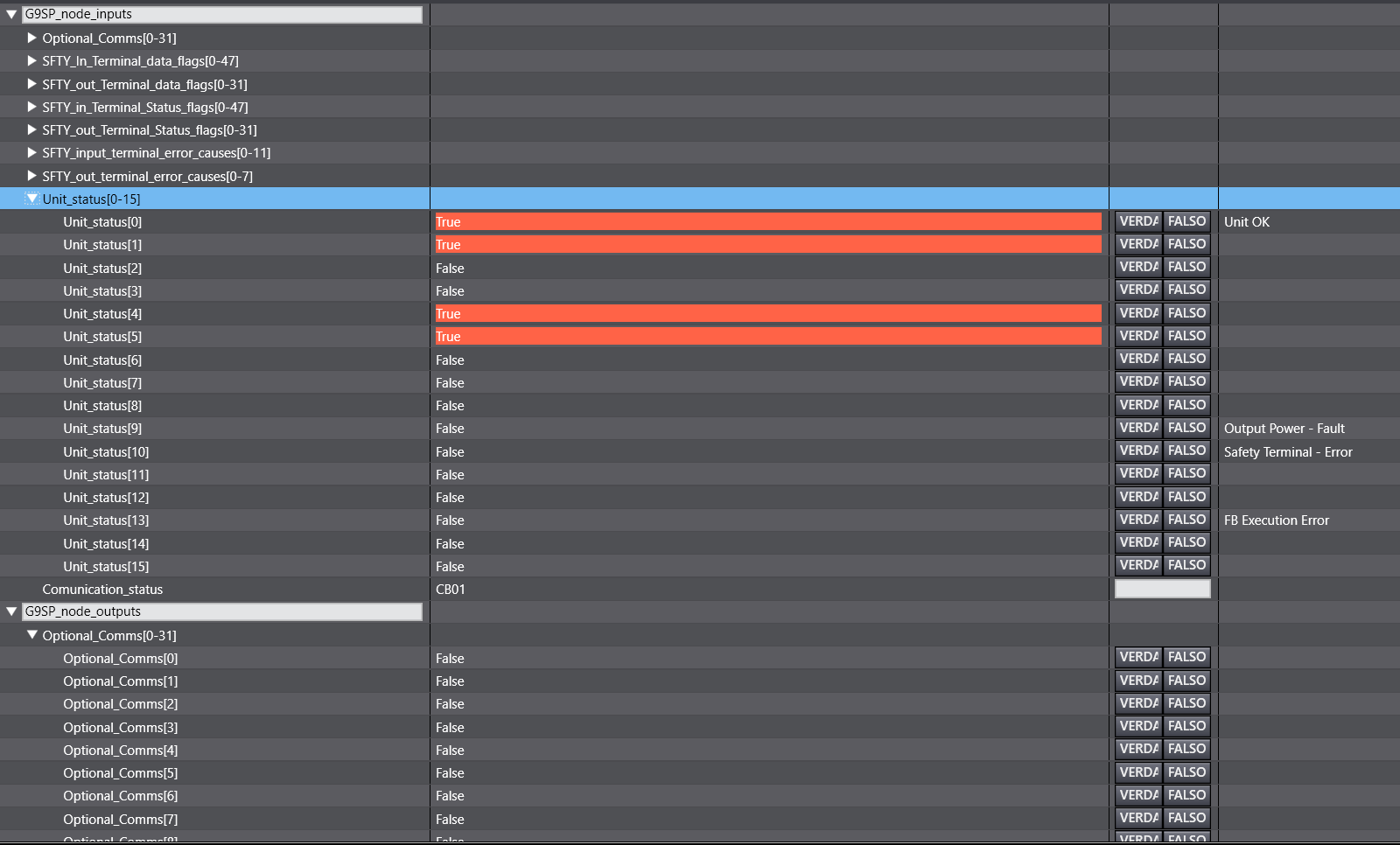Click the G9SP_node_inputs name field
Viewport: 1400px width, 845px height.
(221, 14)
